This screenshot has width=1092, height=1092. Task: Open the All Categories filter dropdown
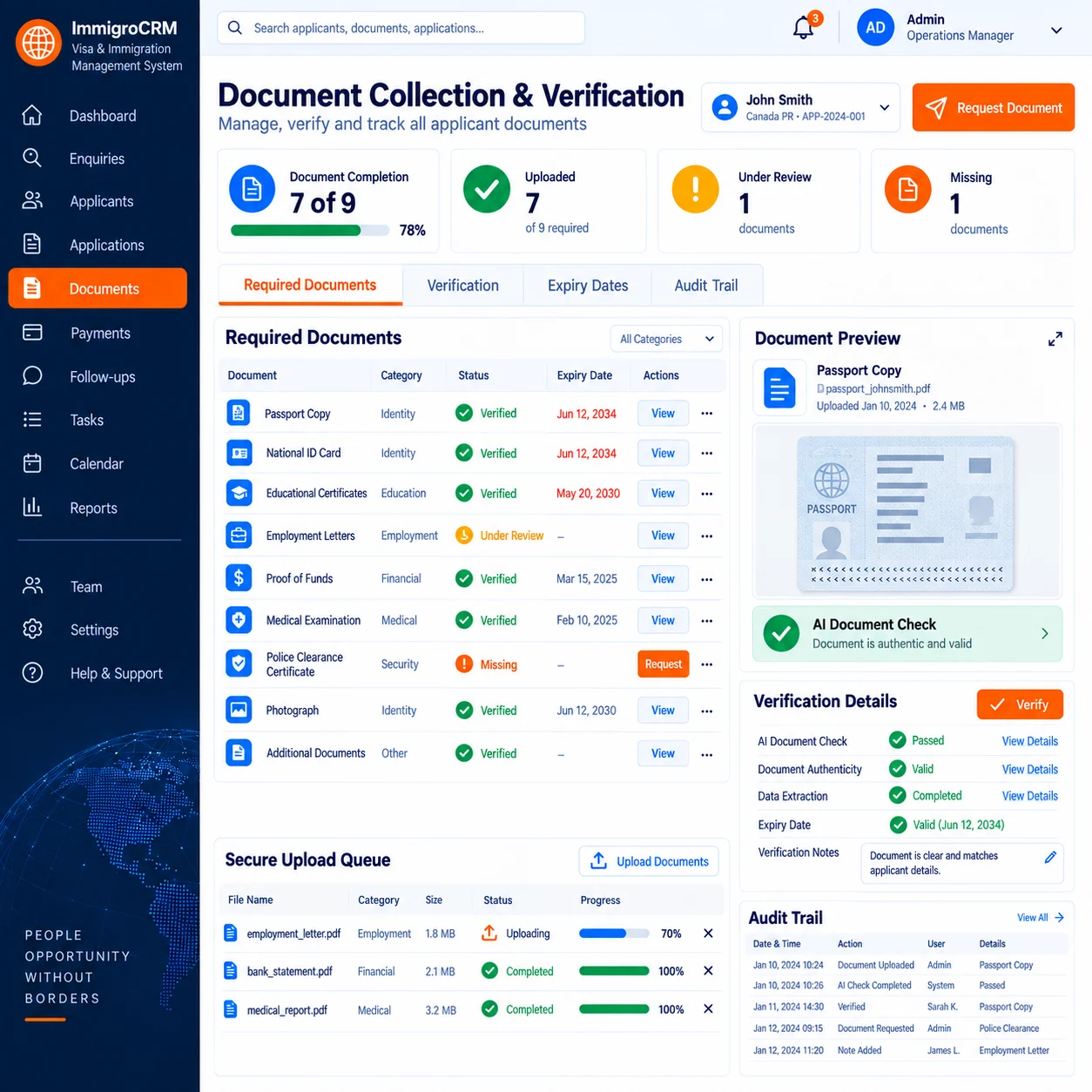click(x=666, y=339)
